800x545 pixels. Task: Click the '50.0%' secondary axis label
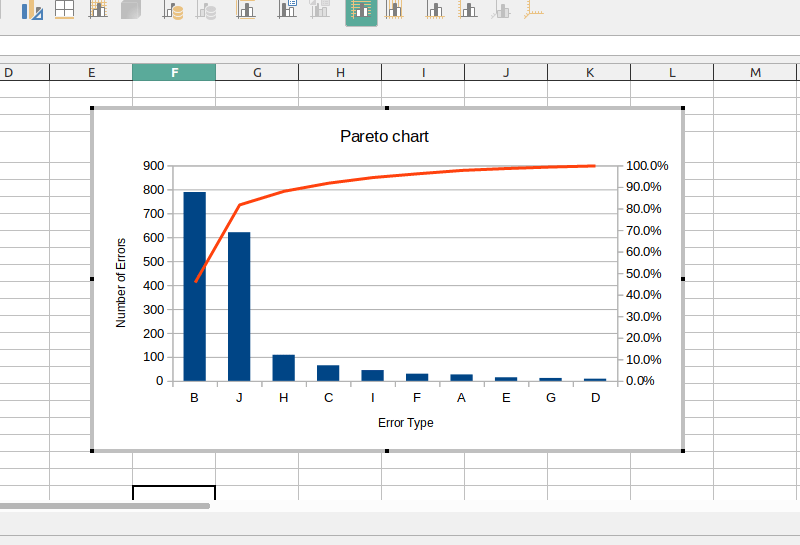click(x=643, y=274)
